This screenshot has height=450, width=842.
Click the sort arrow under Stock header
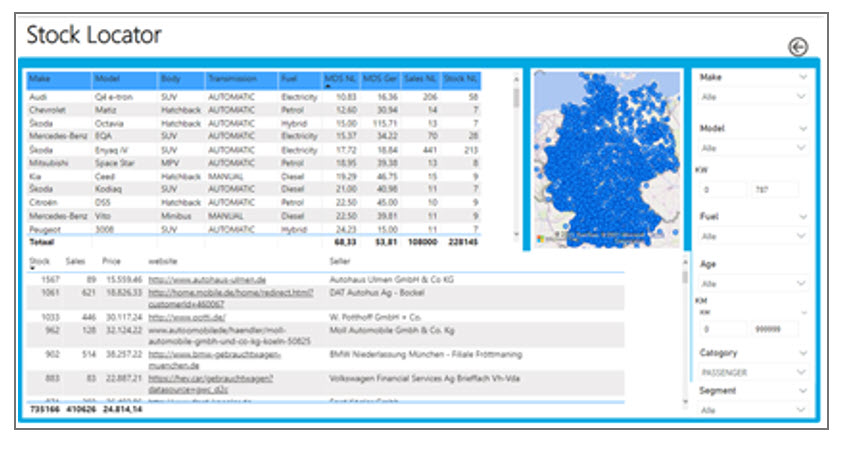[x=33, y=268]
